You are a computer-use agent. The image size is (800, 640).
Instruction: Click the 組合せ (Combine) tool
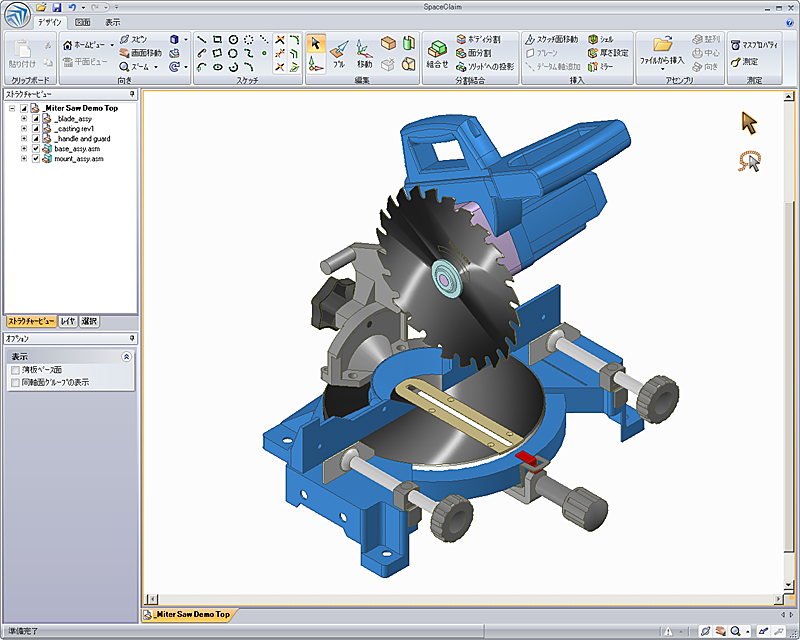click(x=437, y=53)
